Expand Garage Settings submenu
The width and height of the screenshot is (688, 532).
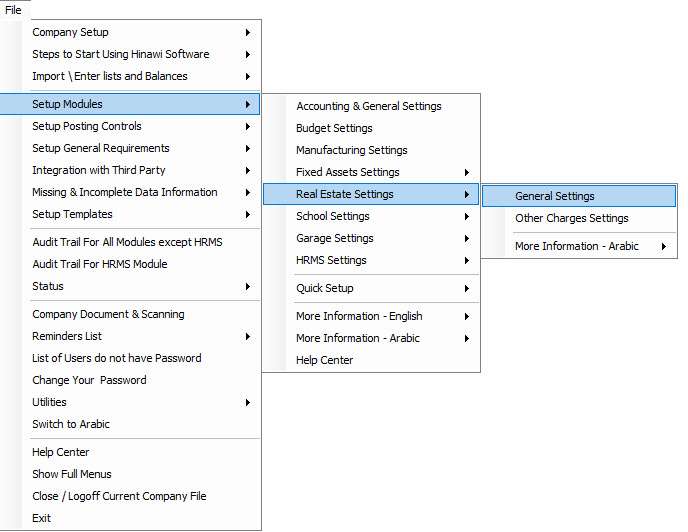(x=371, y=238)
